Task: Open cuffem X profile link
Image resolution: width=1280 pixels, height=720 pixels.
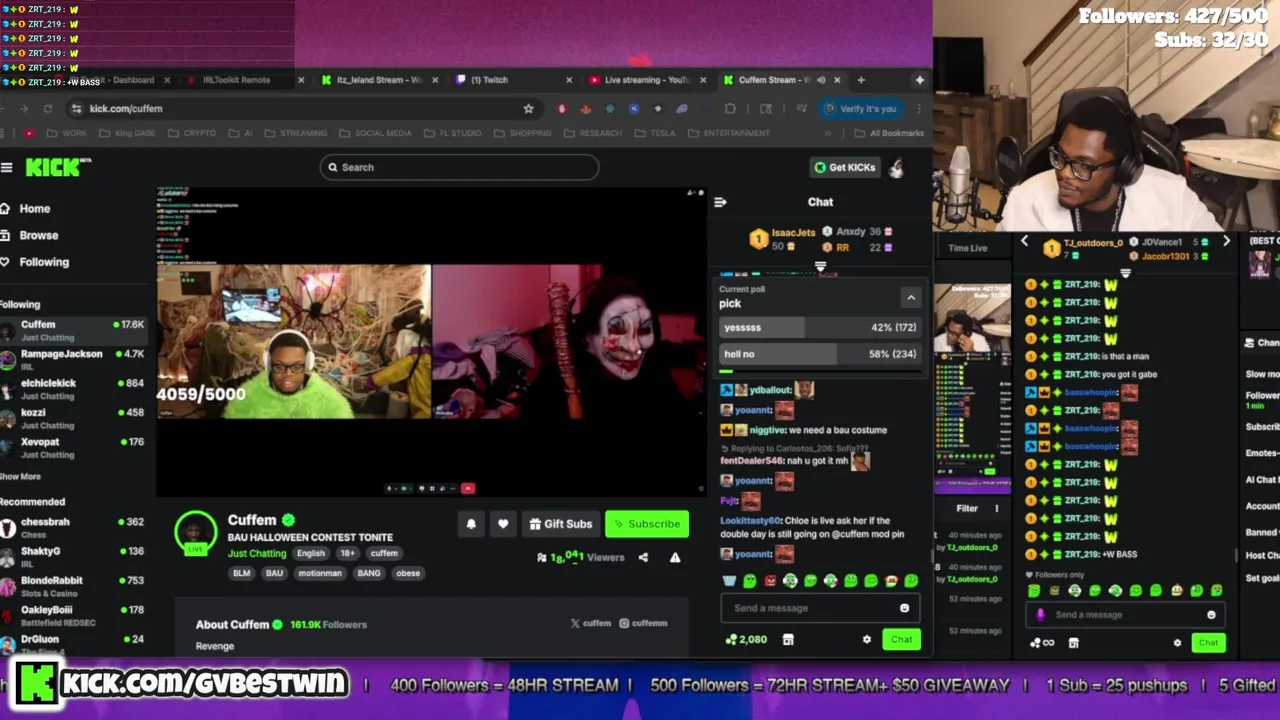Action: [x=591, y=623]
